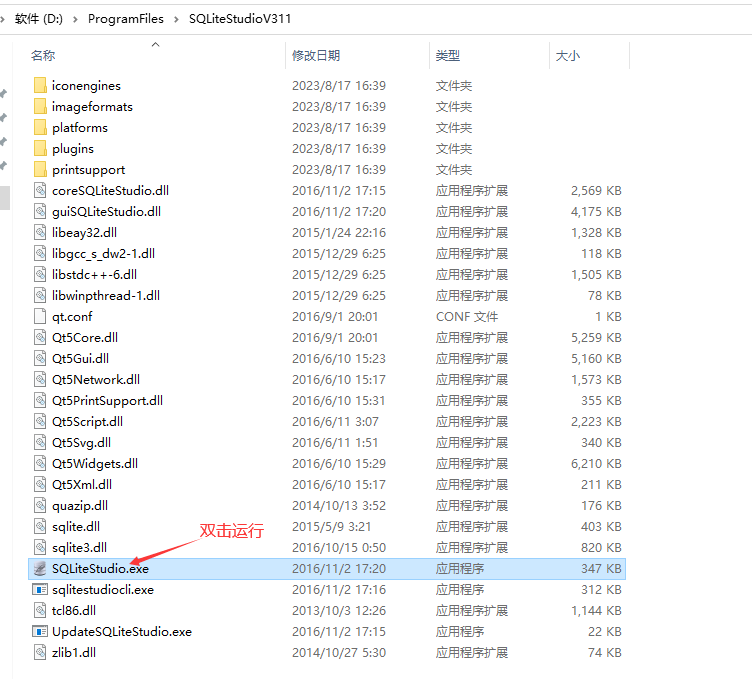Select the SQLiteStudio.exe file name
This screenshot has width=752, height=679.
tap(100, 569)
